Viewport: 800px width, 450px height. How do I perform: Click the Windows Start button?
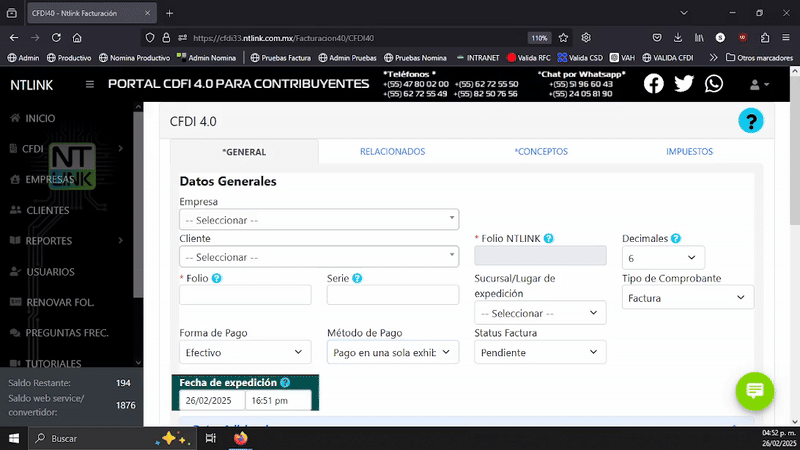click(14, 438)
